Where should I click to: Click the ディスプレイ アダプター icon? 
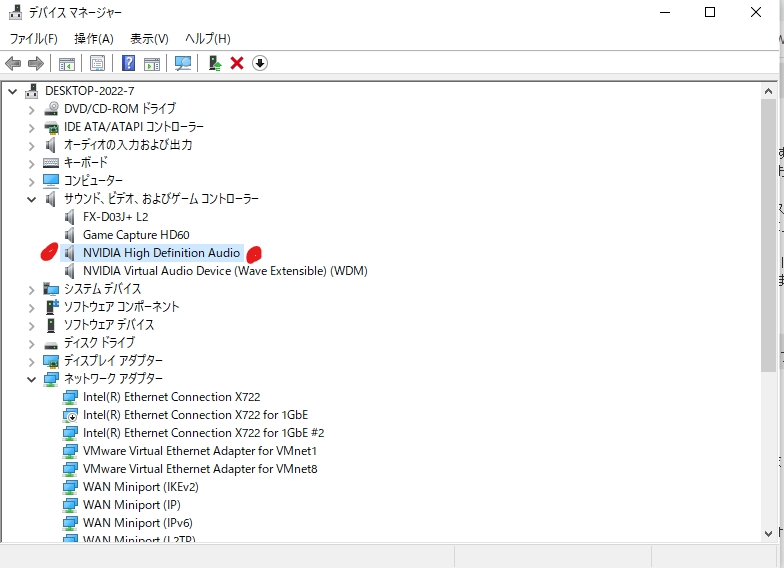[51, 361]
